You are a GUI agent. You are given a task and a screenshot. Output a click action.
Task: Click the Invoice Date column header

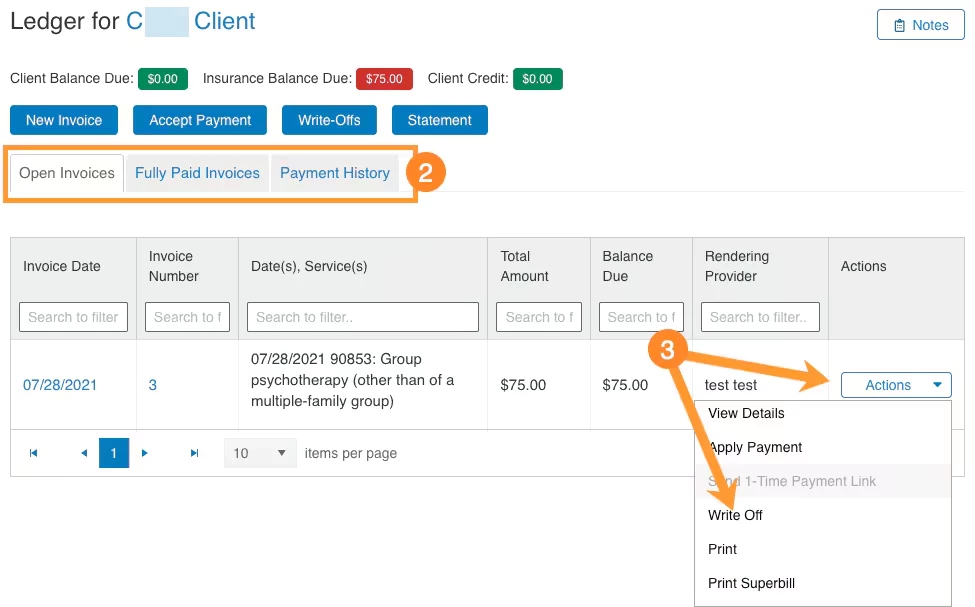coord(62,266)
